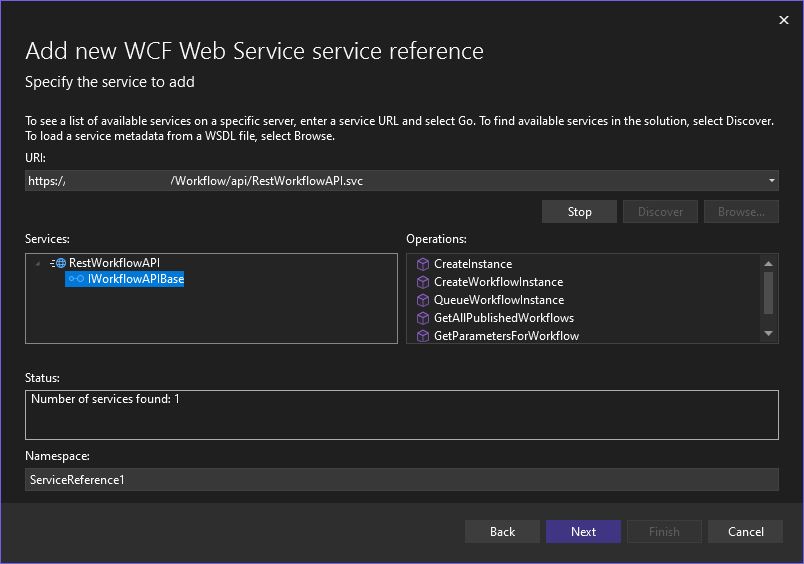Click the QueueWorkflowInstance operation icon
This screenshot has width=804, height=564.
(x=422, y=300)
